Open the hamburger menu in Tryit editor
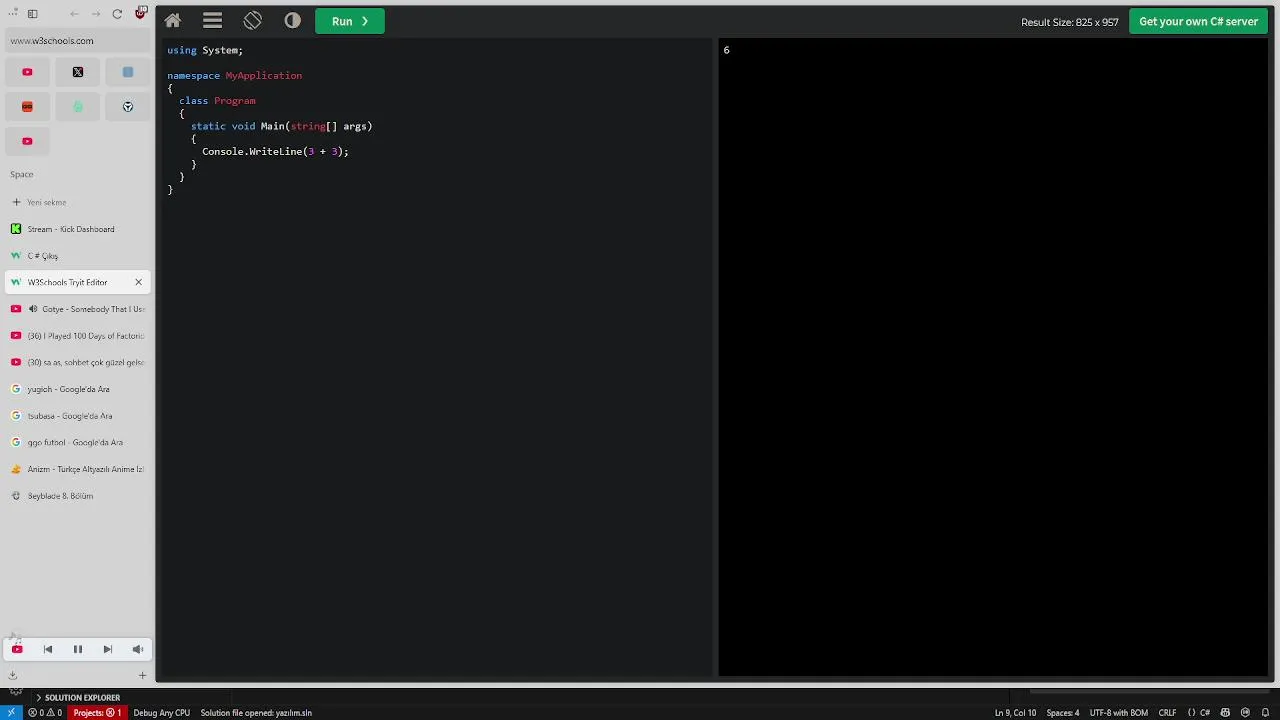This screenshot has height=720, width=1280. tap(212, 21)
